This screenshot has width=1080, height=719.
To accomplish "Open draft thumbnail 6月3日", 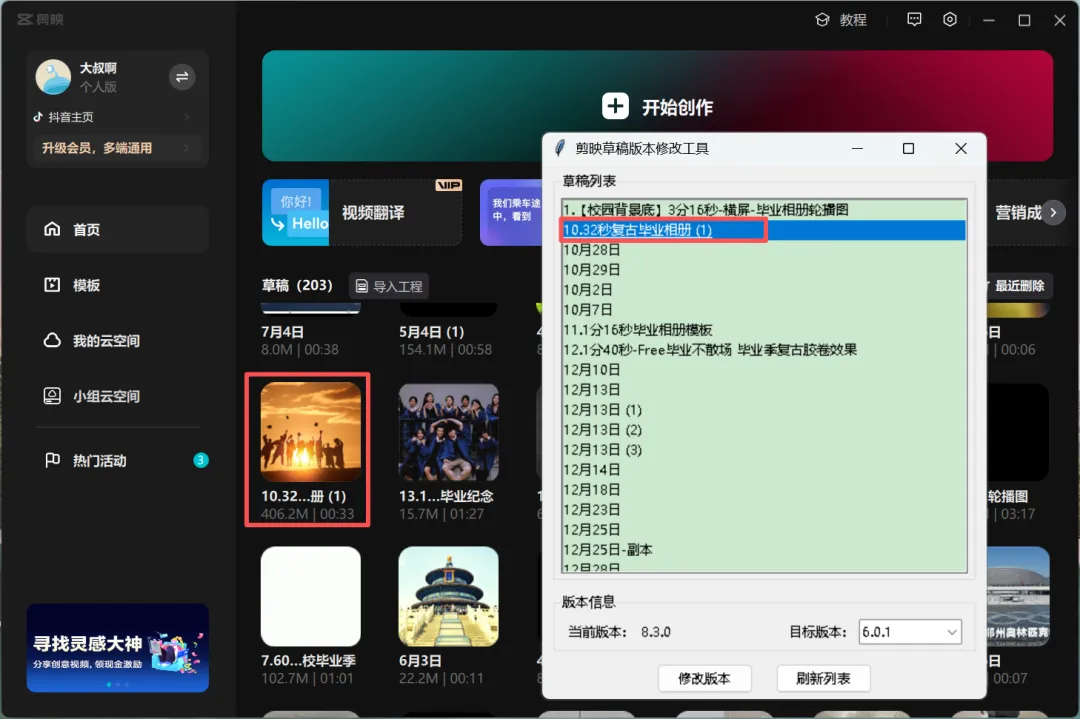I will point(448,596).
